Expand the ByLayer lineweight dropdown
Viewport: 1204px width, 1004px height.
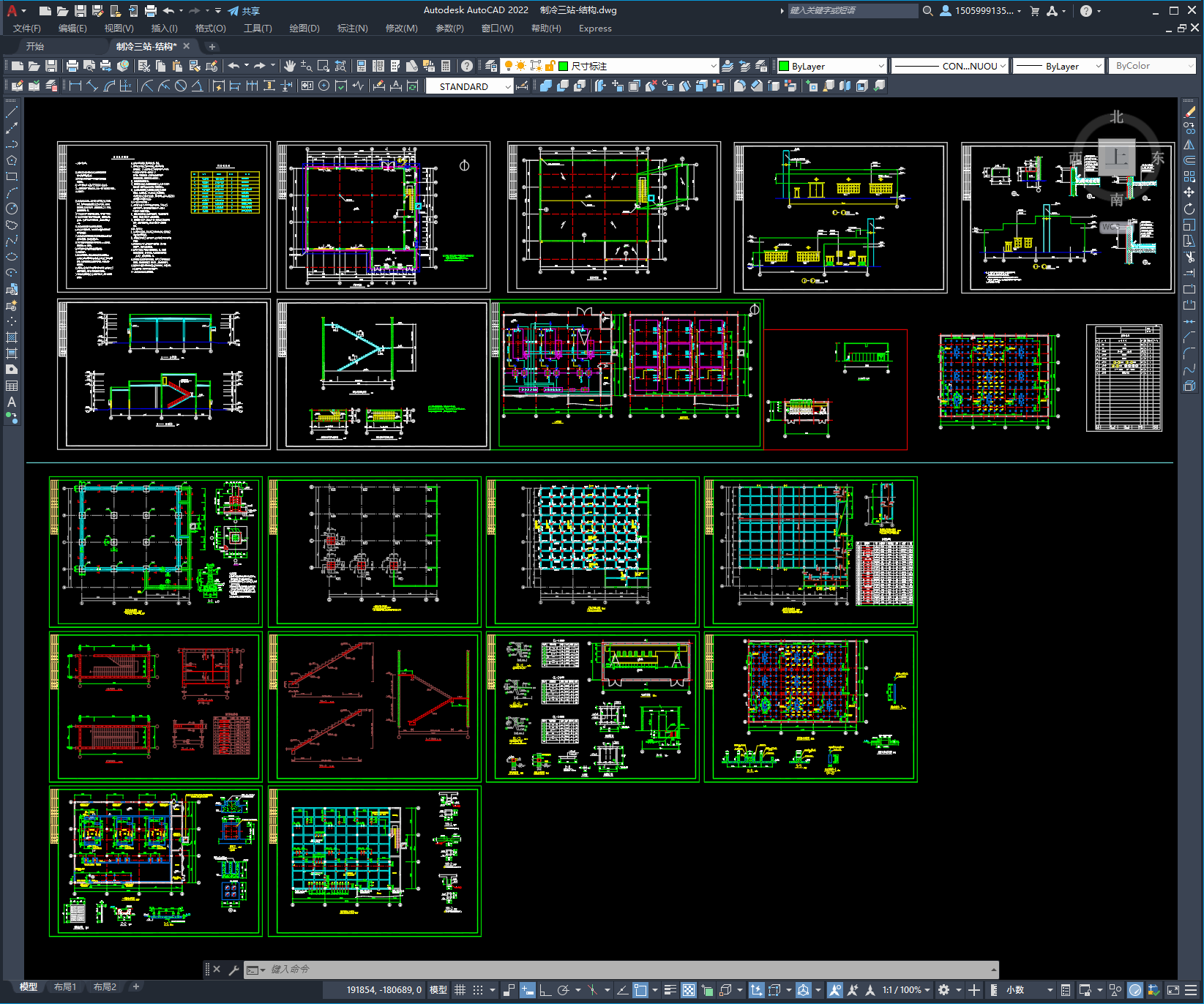[1058, 66]
